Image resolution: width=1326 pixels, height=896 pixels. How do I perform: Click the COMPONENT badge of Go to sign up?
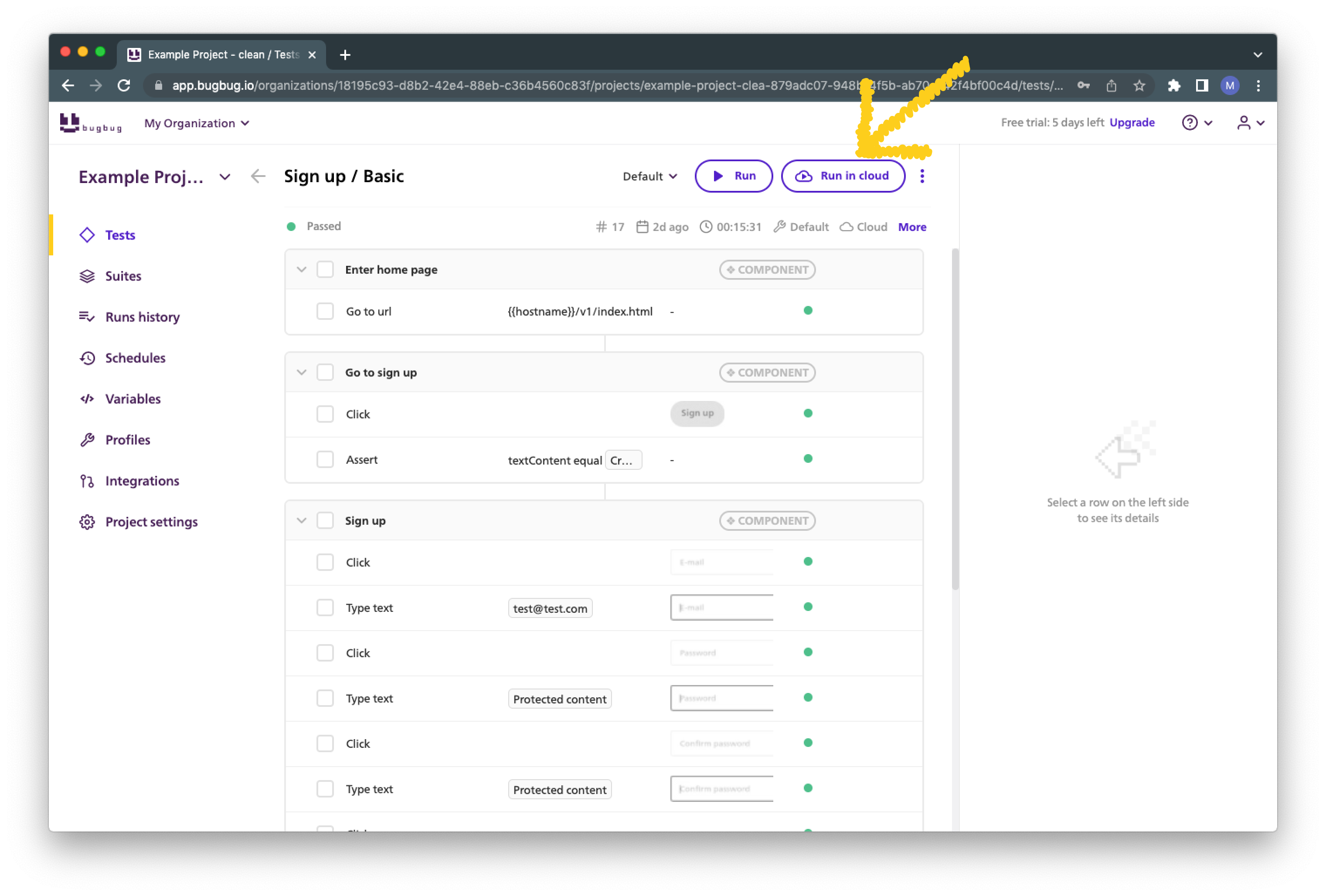pyautogui.click(x=767, y=373)
